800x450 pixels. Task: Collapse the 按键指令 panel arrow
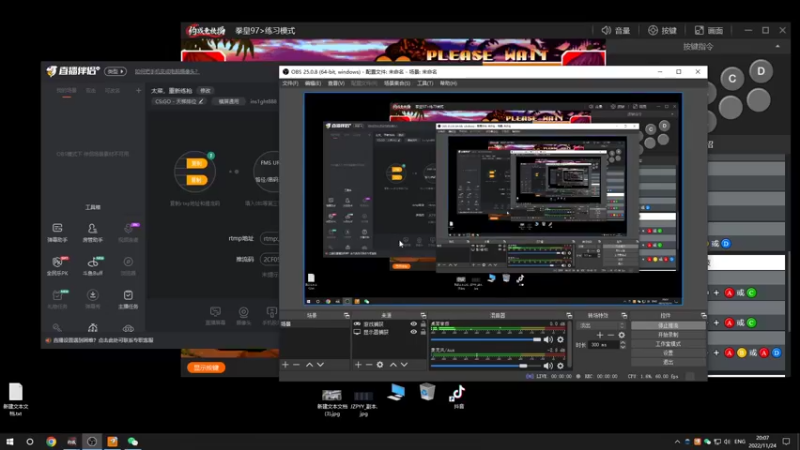(x=778, y=46)
